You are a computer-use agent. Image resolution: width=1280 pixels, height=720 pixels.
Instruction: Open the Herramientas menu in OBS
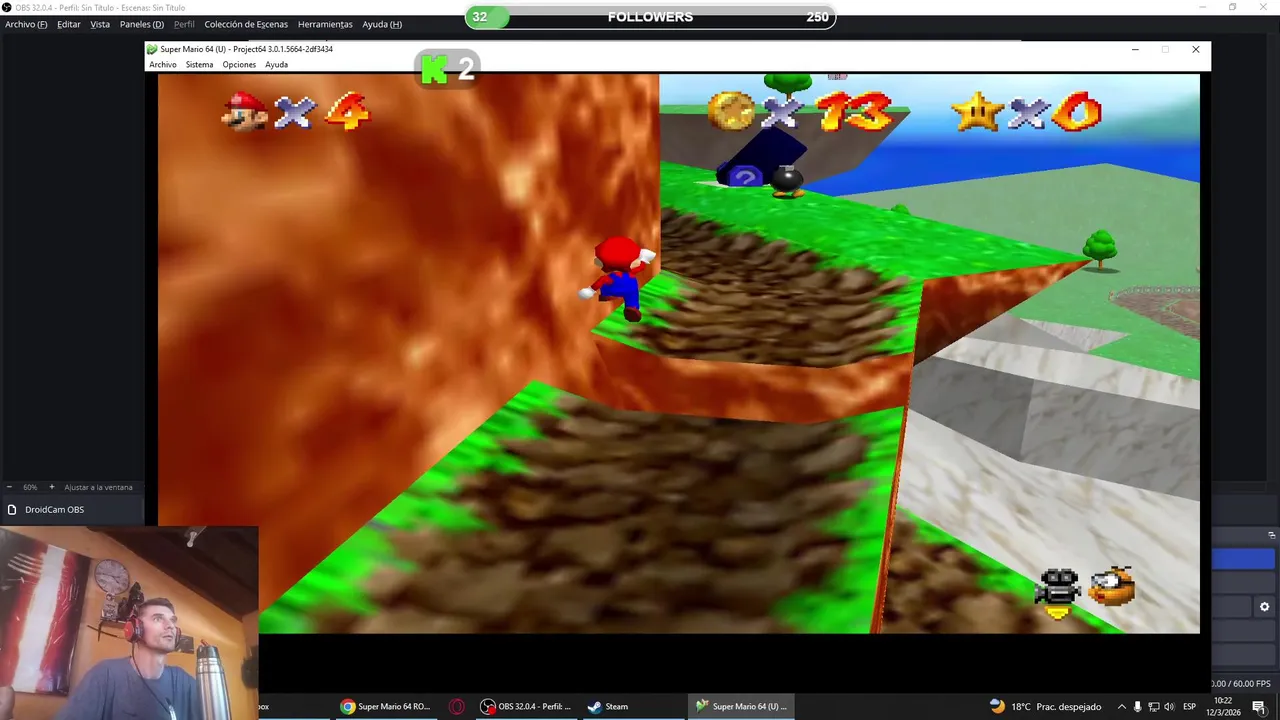point(325,24)
